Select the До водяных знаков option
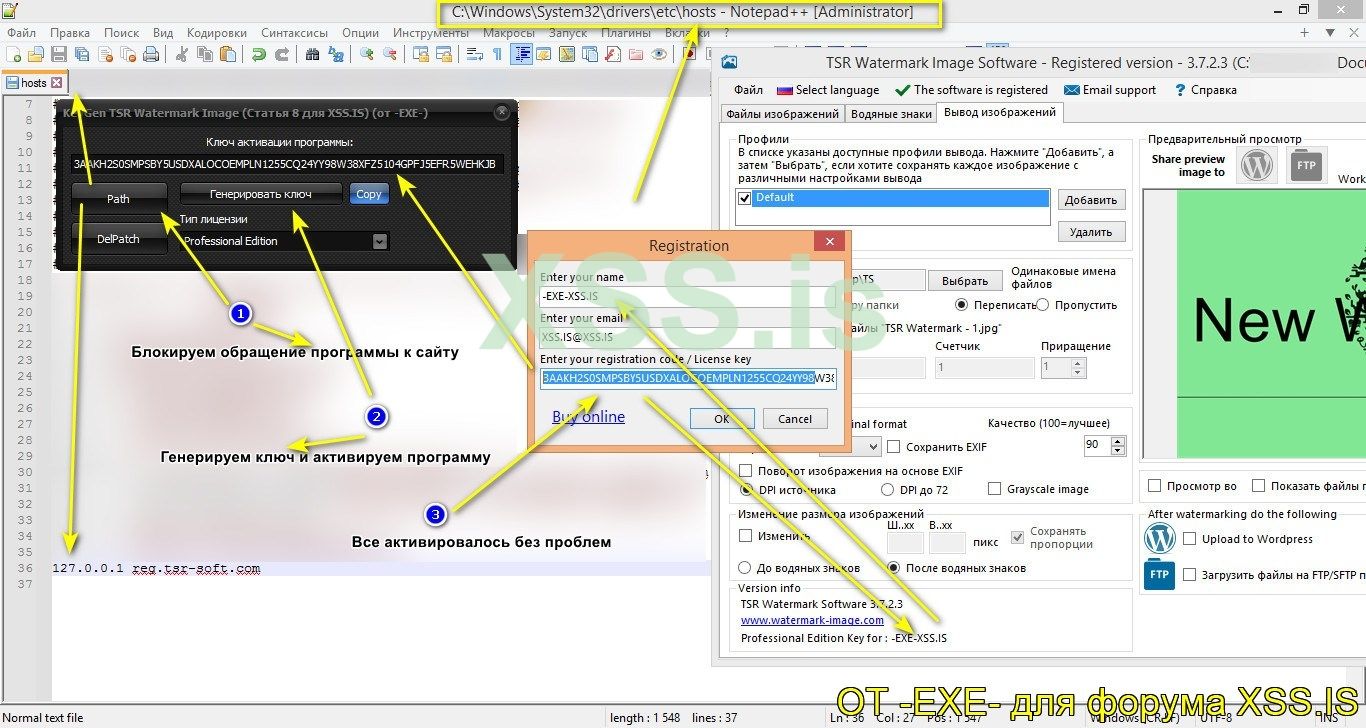 click(x=746, y=568)
